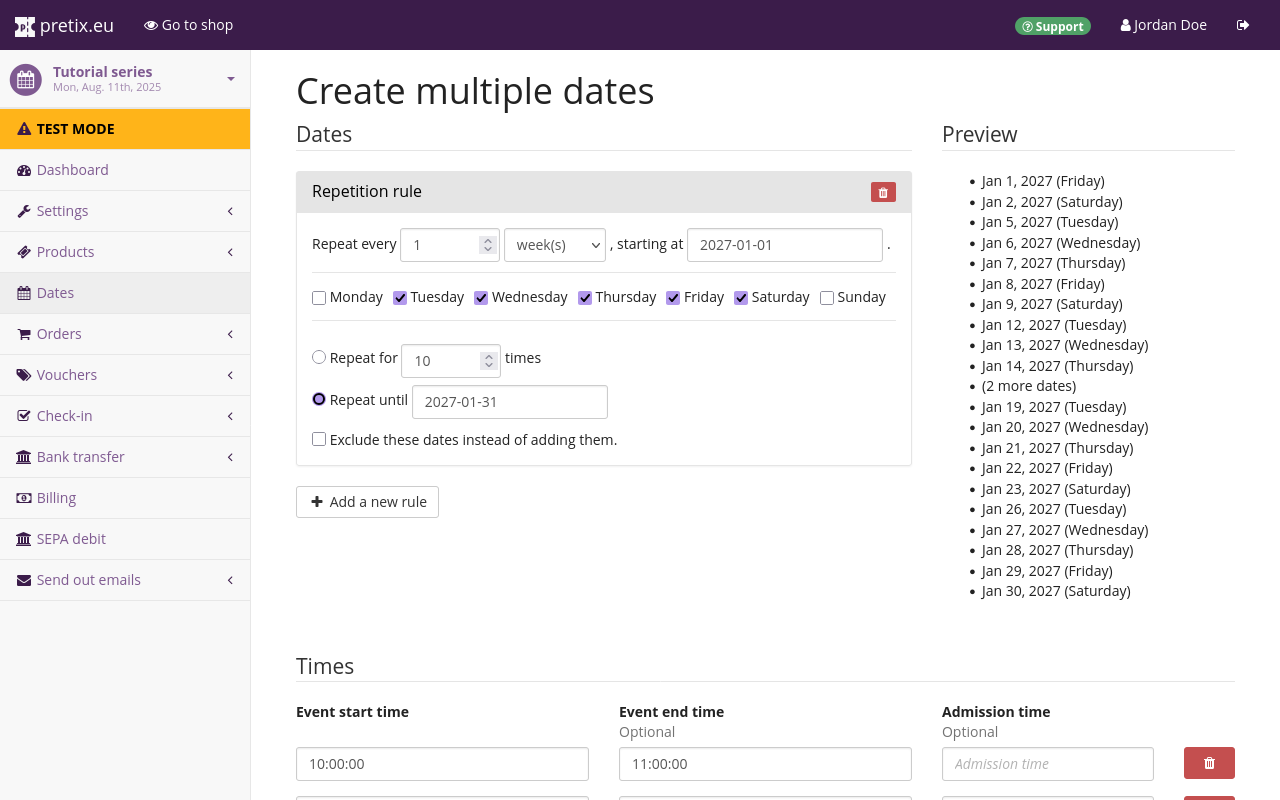This screenshot has width=1280, height=800.
Task: Increase 'Repeat every' using the stepper arrow
Action: point(489,238)
